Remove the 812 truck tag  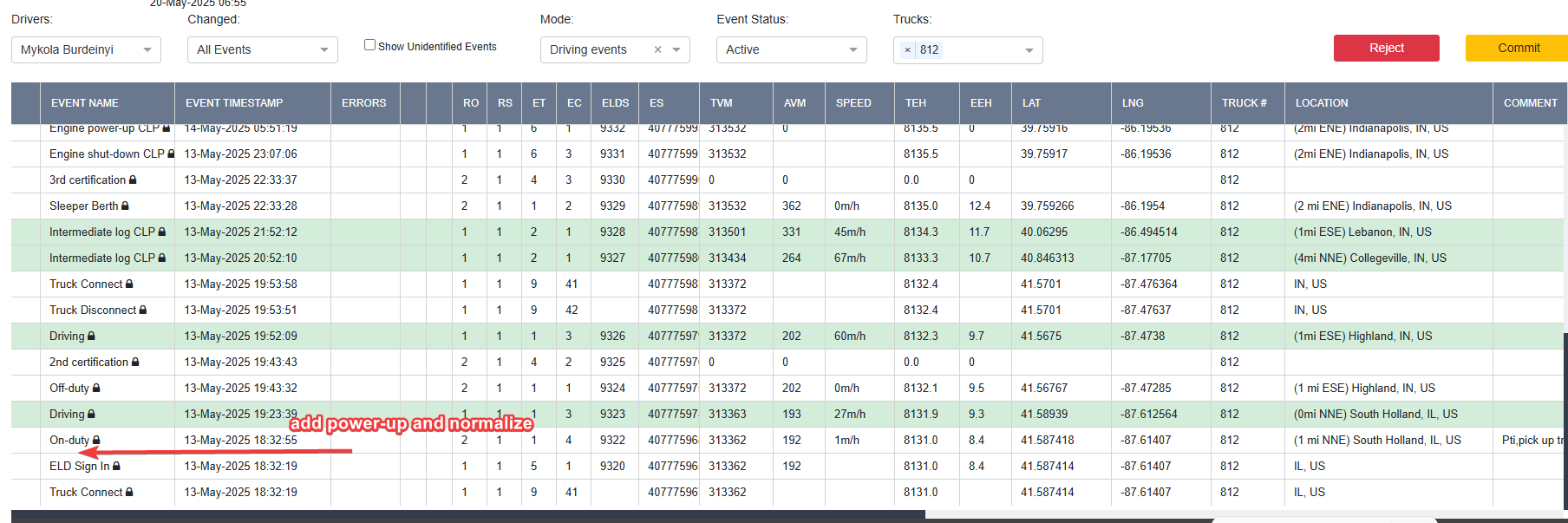tap(907, 49)
